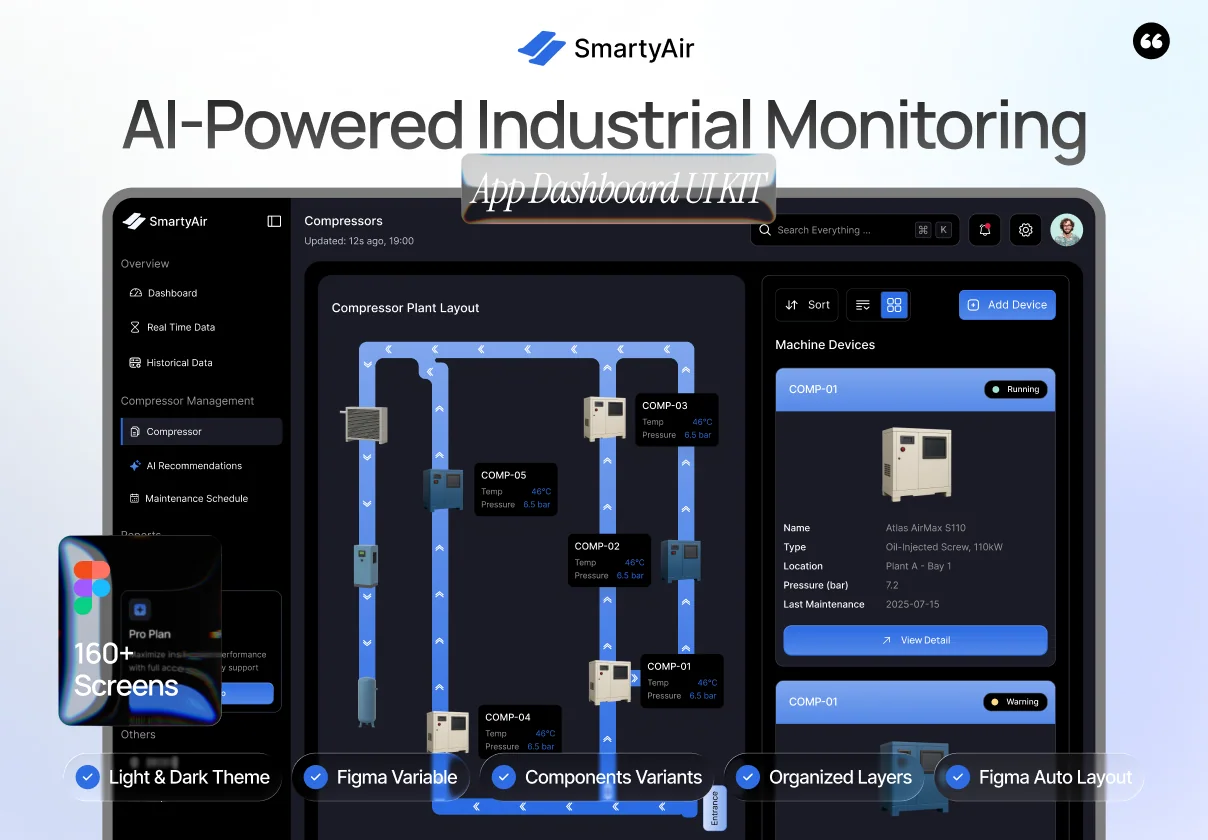Select COMP-02 compressor icon on layout
Screen dimensions: 1208x840
pos(680,562)
